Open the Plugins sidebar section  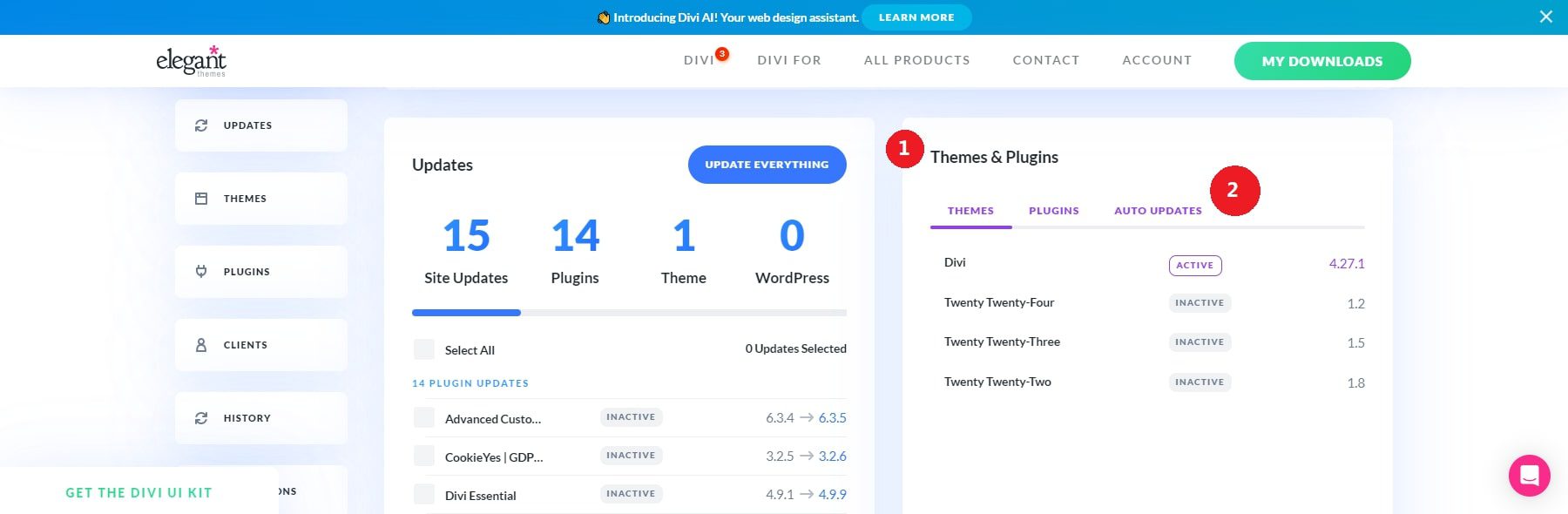coord(261,272)
